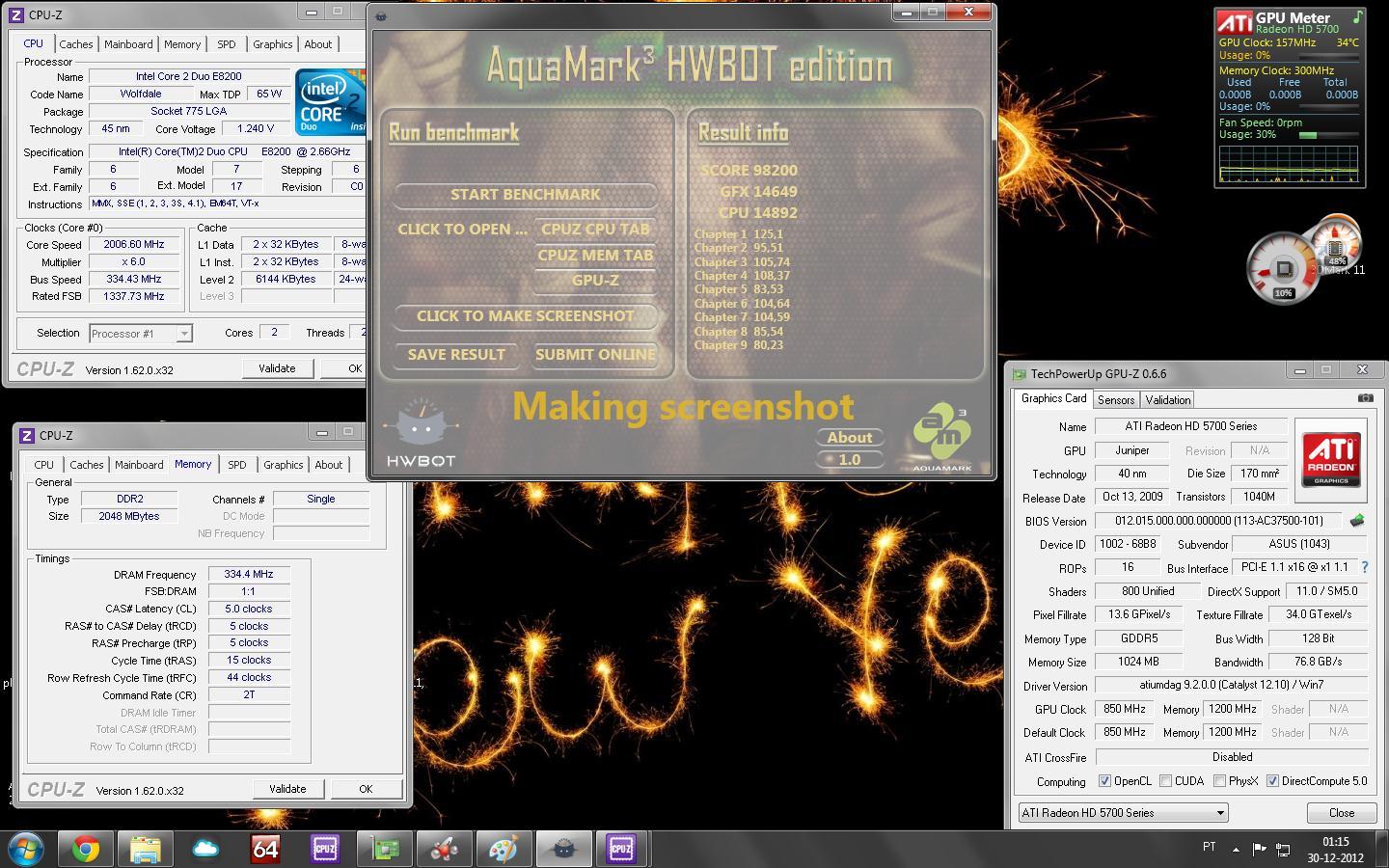Click SUBMIT ONLINE in Aquamark
The image size is (1389, 868).
595,355
